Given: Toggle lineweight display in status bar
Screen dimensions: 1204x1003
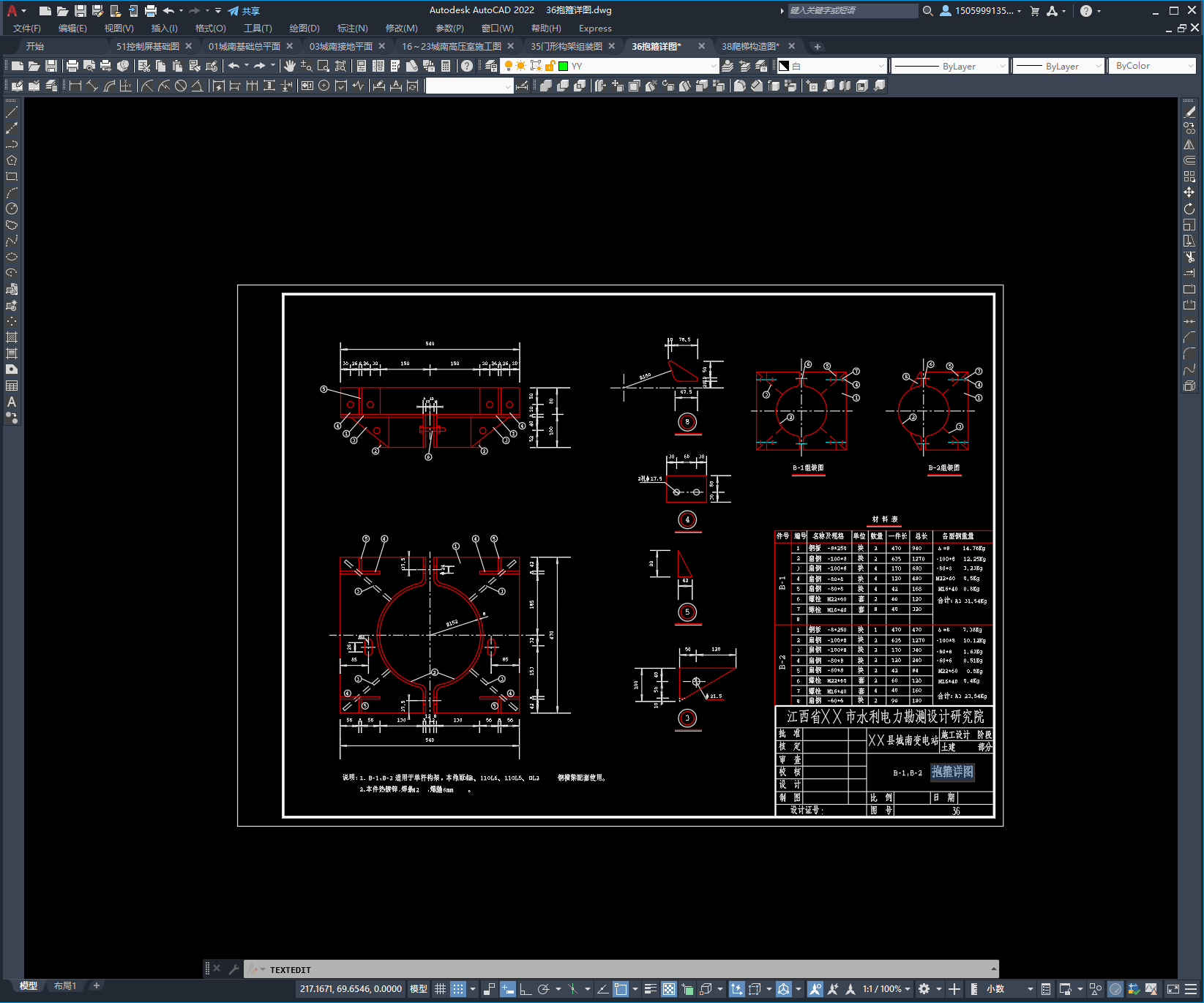Looking at the screenshot, I should click(x=651, y=989).
